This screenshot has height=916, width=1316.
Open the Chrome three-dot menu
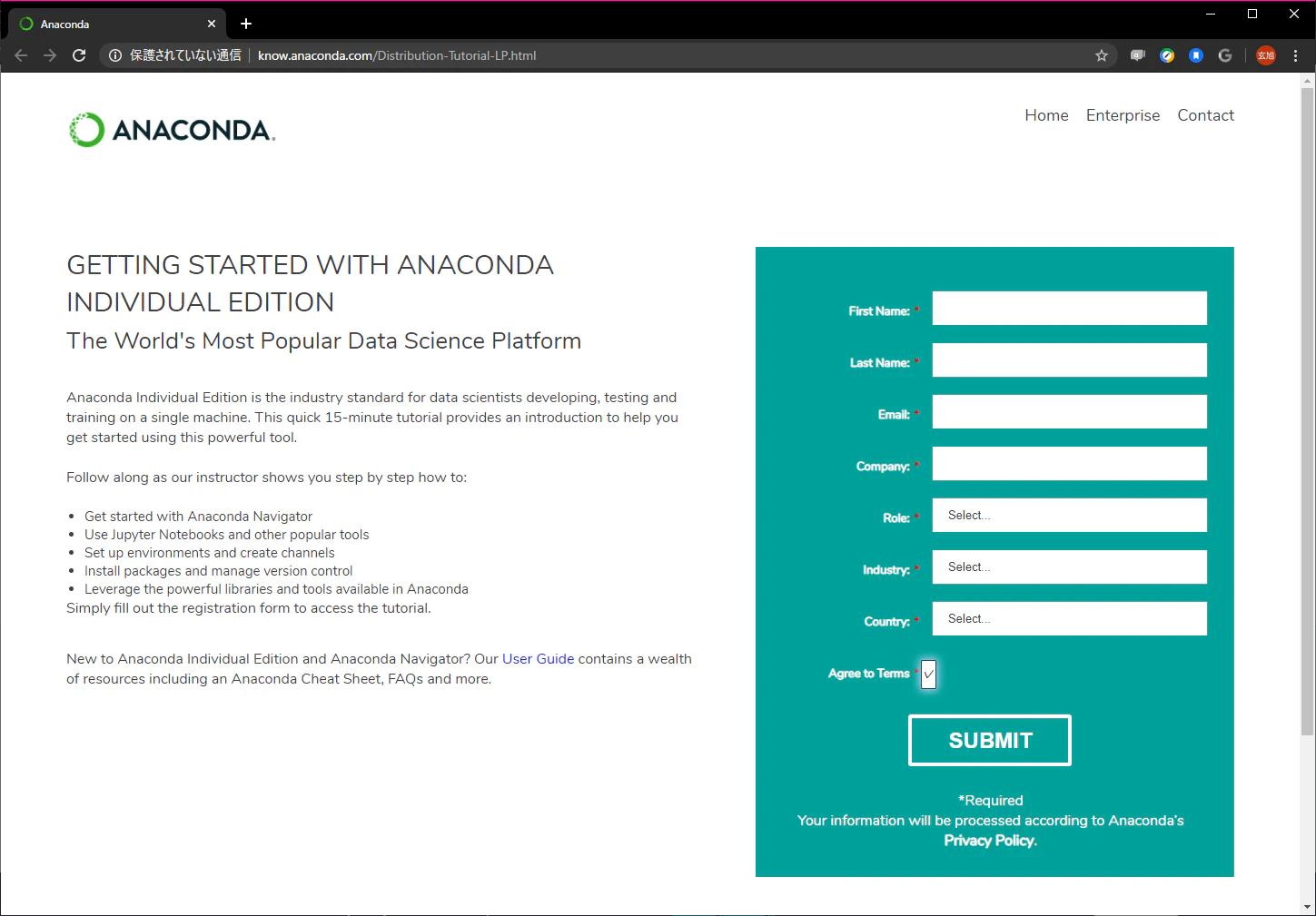1296,55
